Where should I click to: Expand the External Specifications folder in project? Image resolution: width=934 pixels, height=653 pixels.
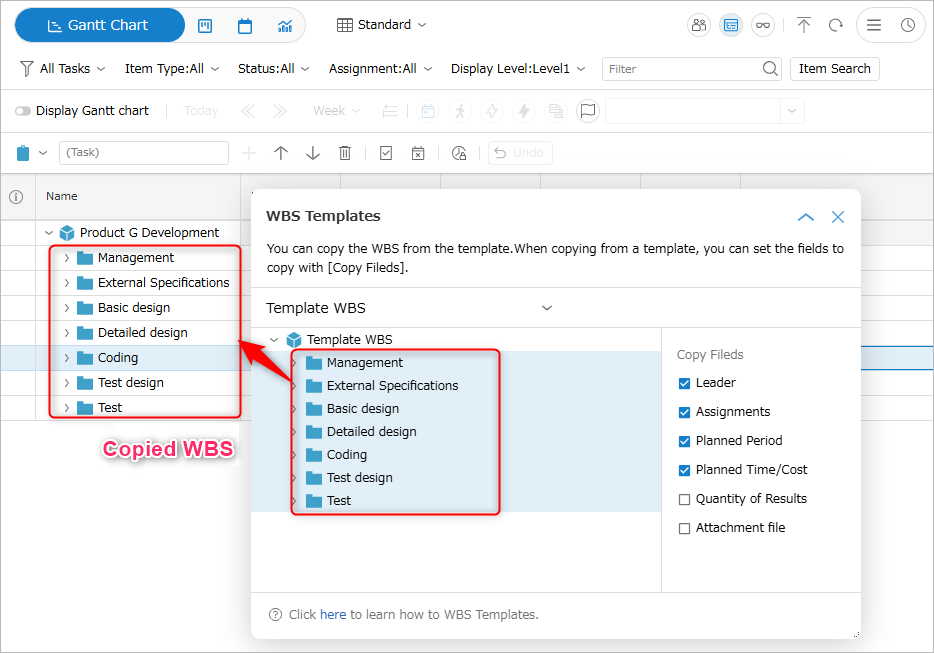tap(67, 283)
